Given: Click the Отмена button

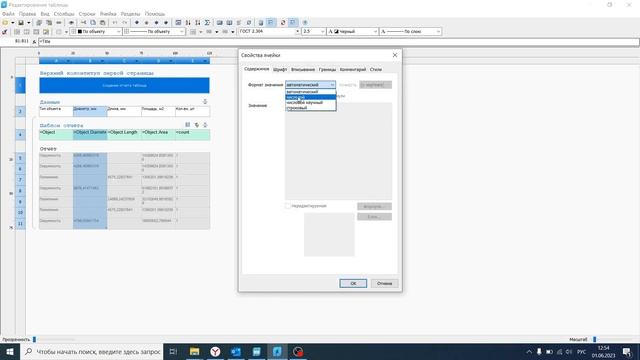Looking at the screenshot, I should pos(384,283).
